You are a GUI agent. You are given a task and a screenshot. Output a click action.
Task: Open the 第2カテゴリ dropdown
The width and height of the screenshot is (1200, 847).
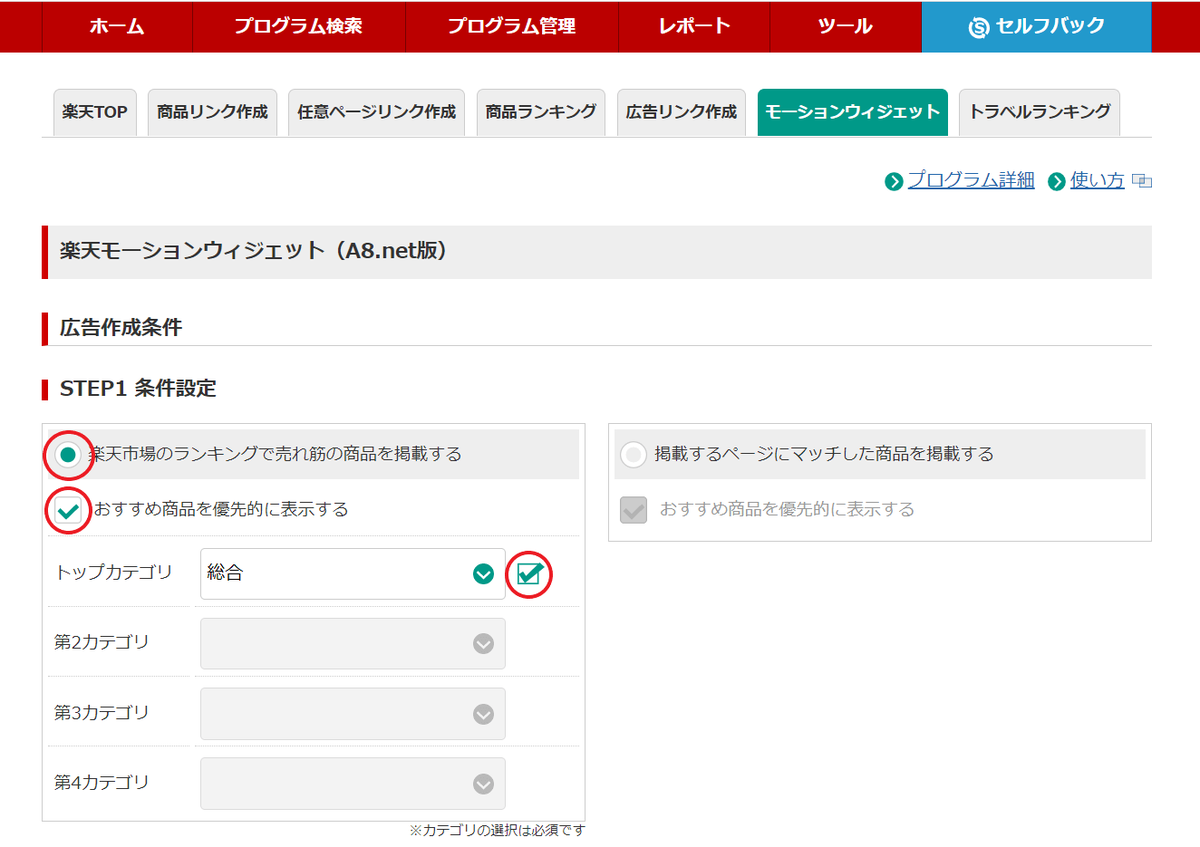[353, 643]
